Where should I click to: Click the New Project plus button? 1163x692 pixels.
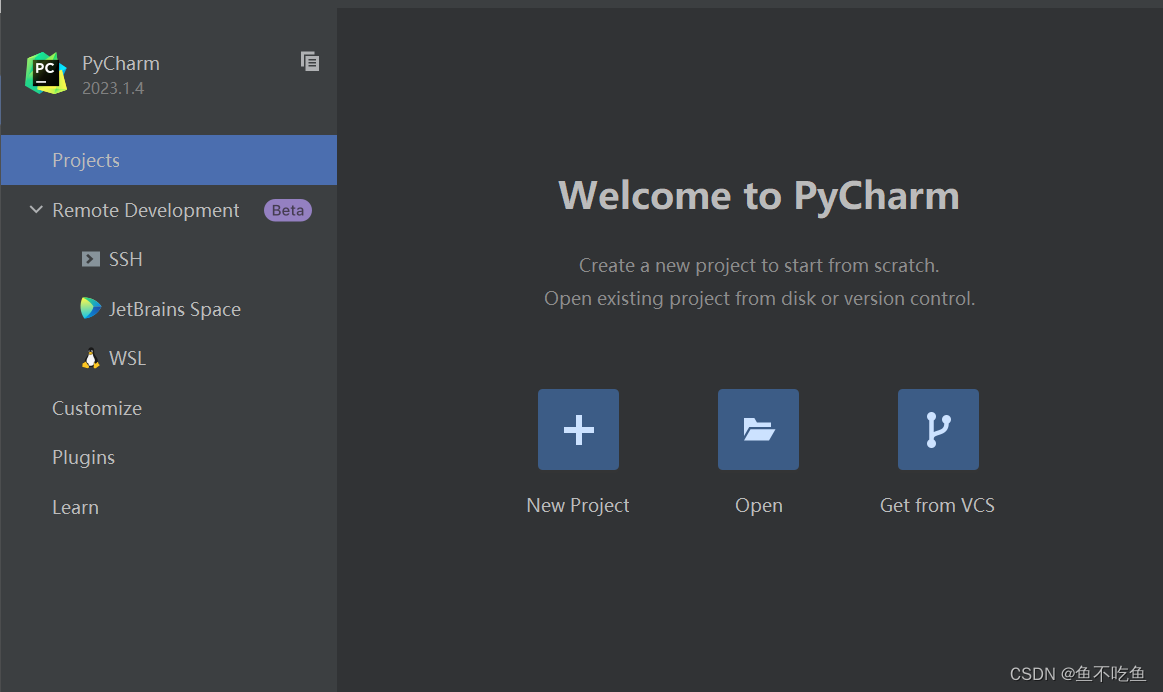click(579, 429)
